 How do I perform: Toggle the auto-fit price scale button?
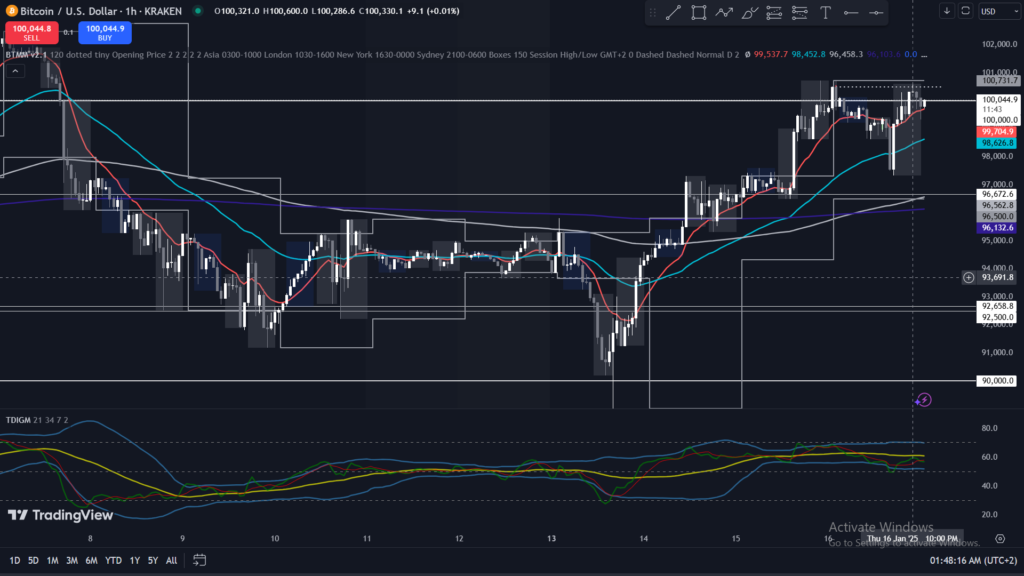point(965,11)
